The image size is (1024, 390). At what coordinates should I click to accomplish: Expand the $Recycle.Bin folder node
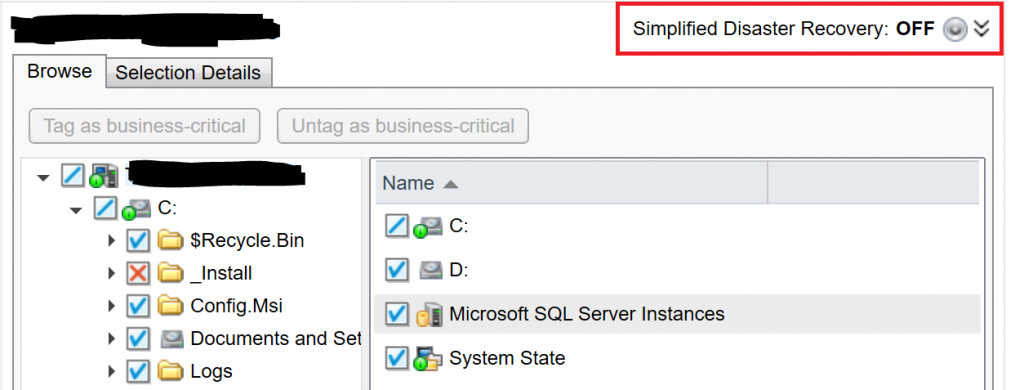(x=112, y=241)
